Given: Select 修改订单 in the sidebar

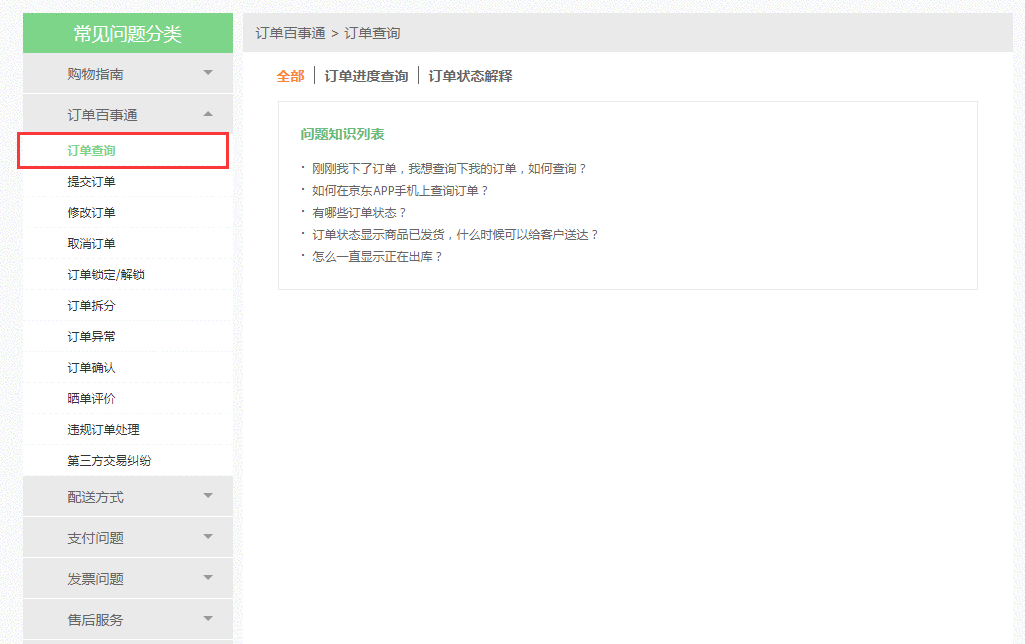Looking at the screenshot, I should click(x=91, y=212).
